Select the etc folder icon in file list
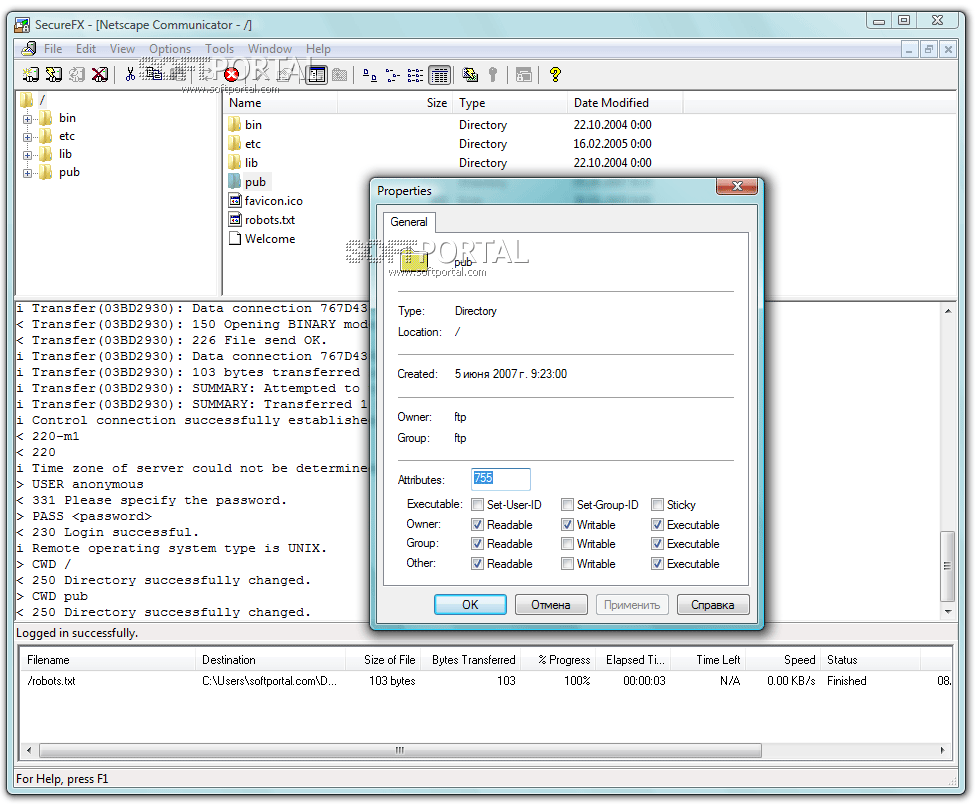The width and height of the screenshot is (975, 805). (x=234, y=144)
